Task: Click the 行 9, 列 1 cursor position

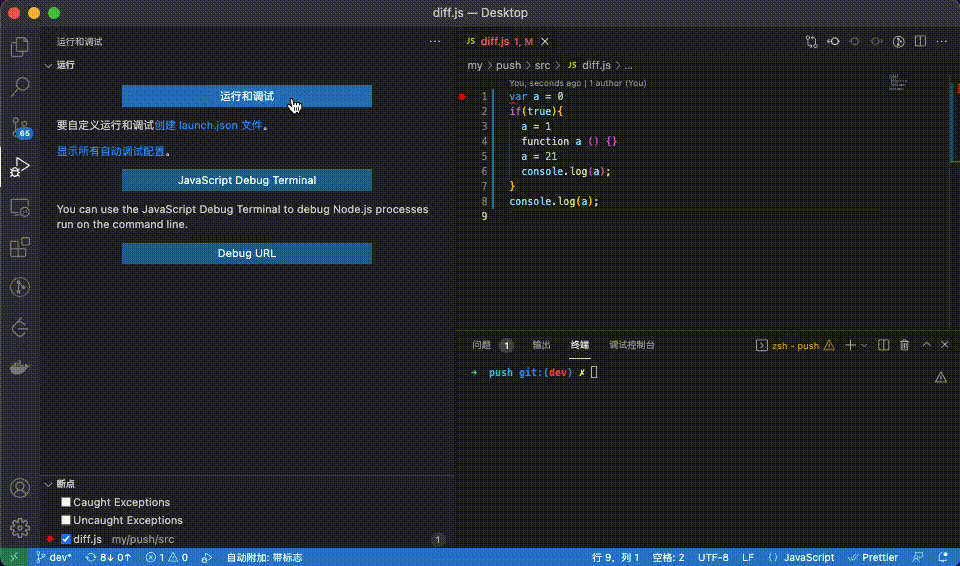Action: [x=615, y=557]
